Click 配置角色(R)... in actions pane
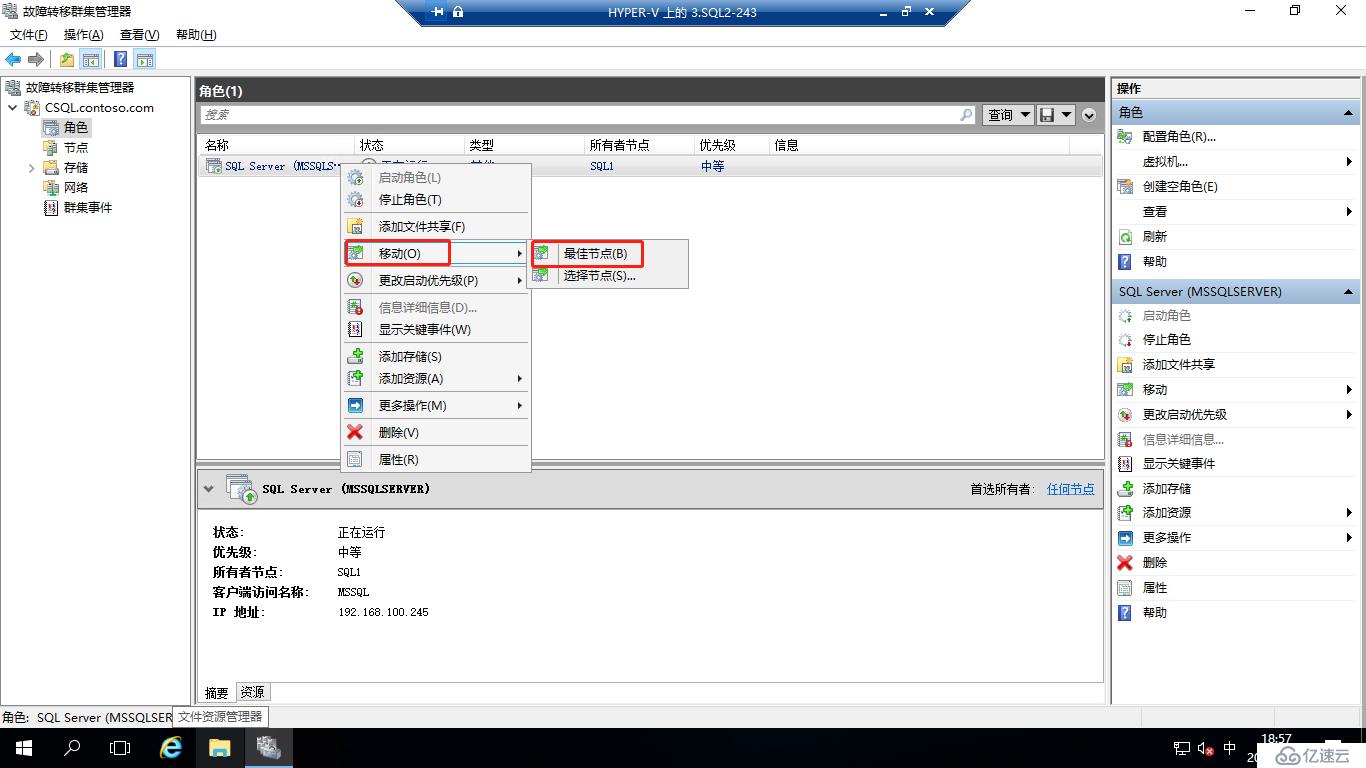The width and height of the screenshot is (1366, 768). (x=1179, y=137)
